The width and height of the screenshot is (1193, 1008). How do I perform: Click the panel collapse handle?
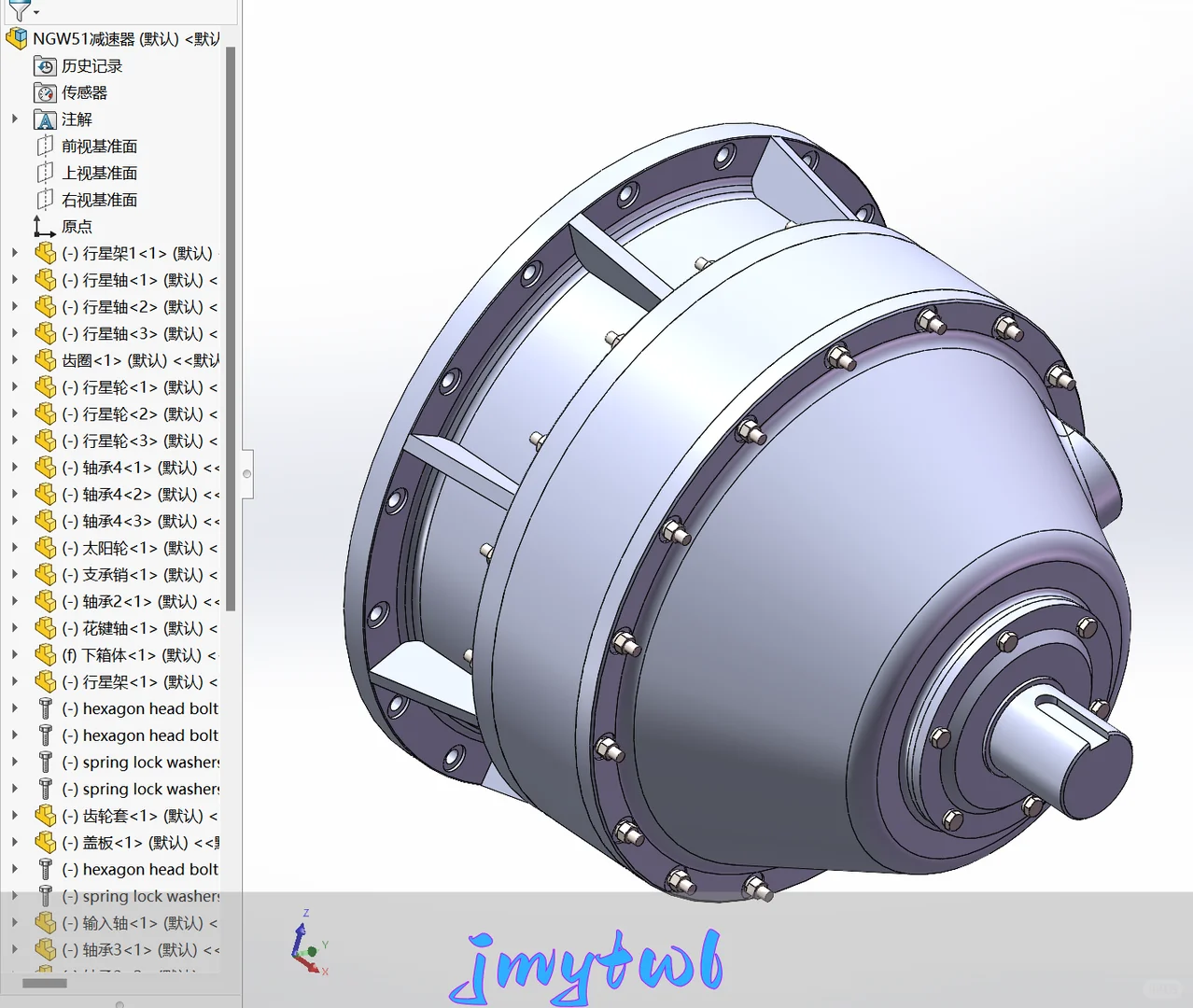(x=247, y=474)
